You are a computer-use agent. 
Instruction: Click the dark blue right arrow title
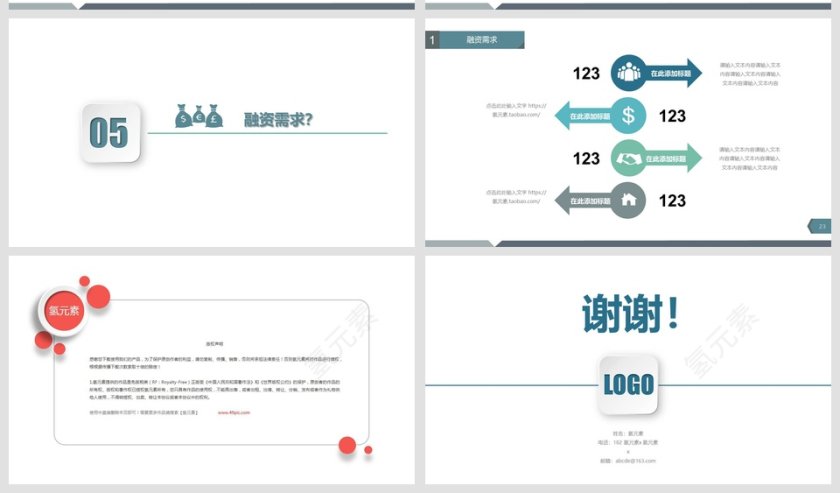(673, 73)
